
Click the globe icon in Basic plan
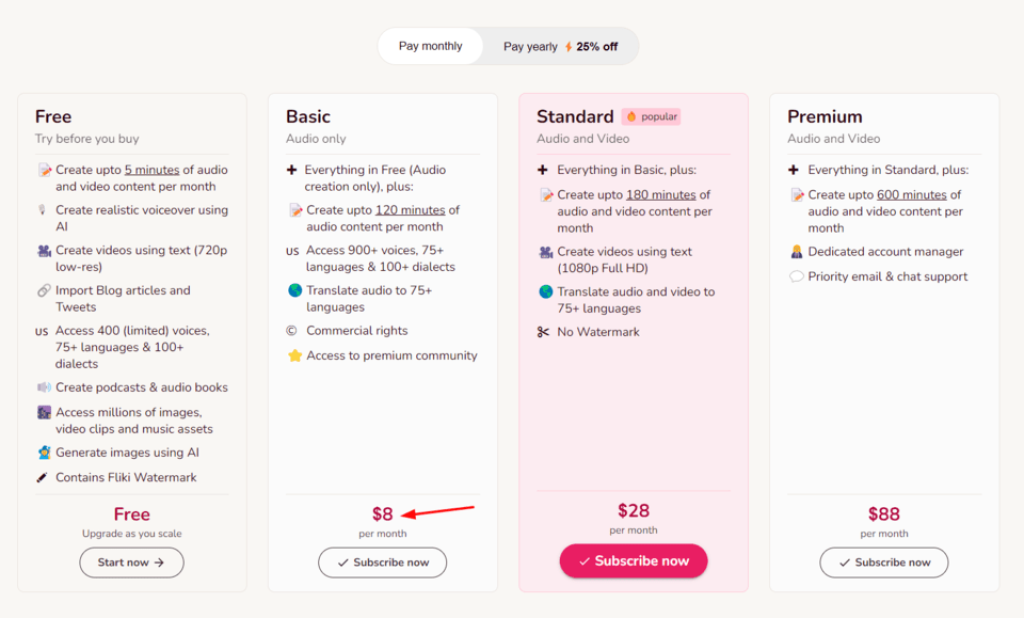tap(295, 290)
